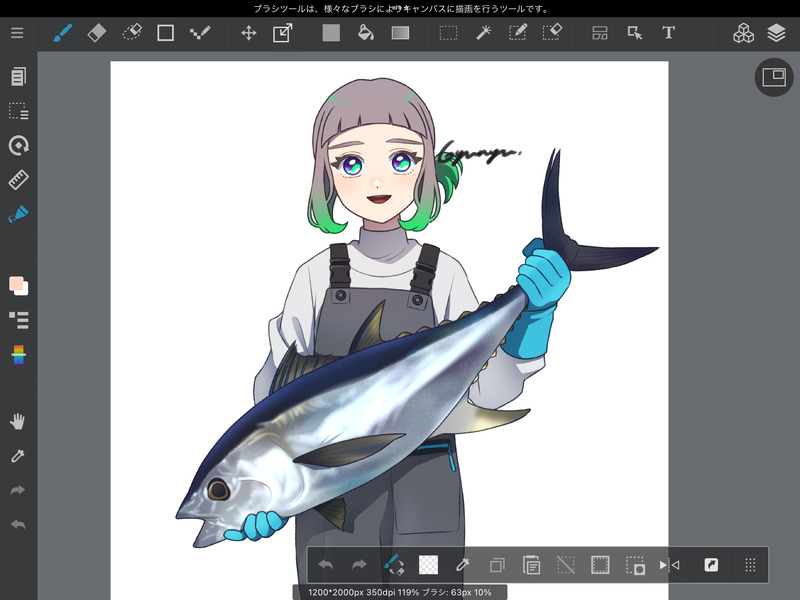Viewport: 800px width, 600px height.
Task: Open the selection menu in sidebar
Action: [18, 111]
